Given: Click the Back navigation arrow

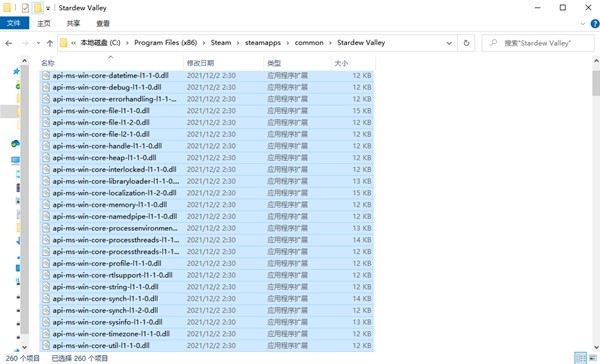Looking at the screenshot, I should click(x=8, y=43).
